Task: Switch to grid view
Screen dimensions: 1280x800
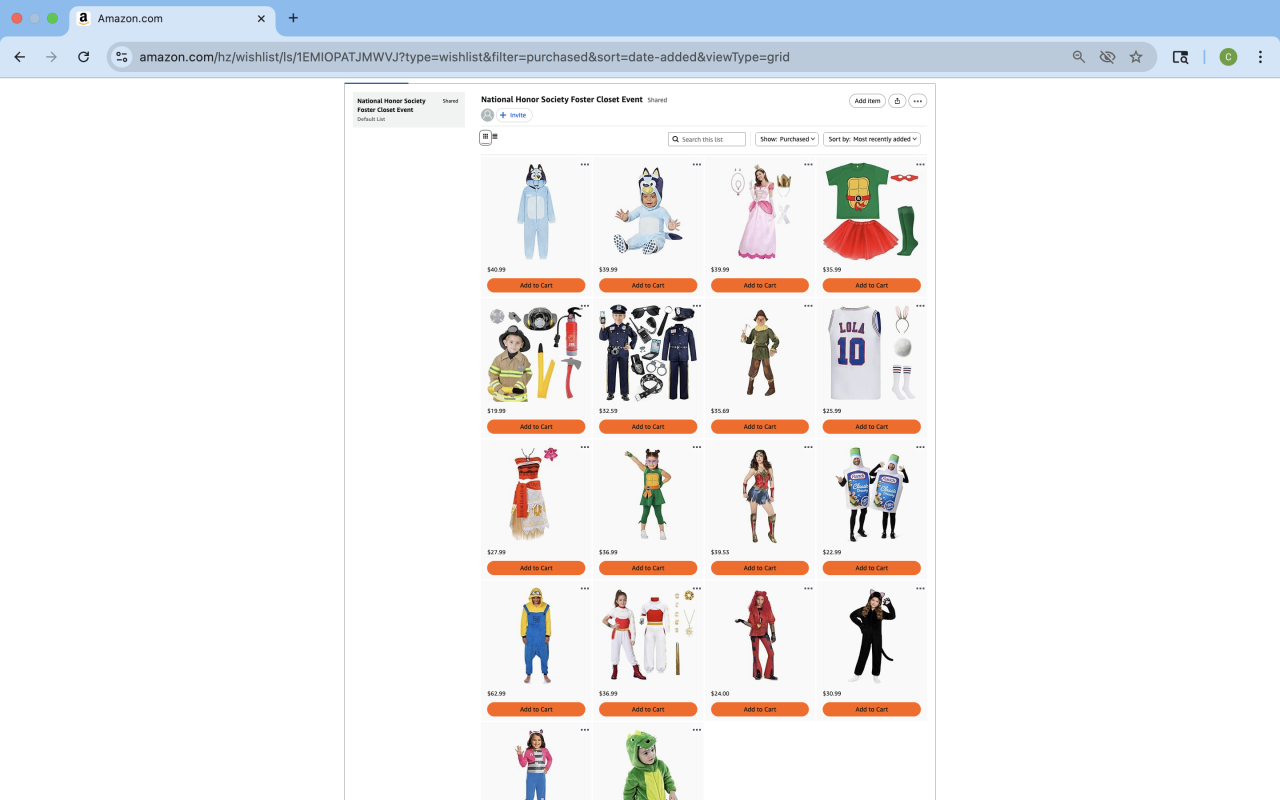Action: click(485, 137)
